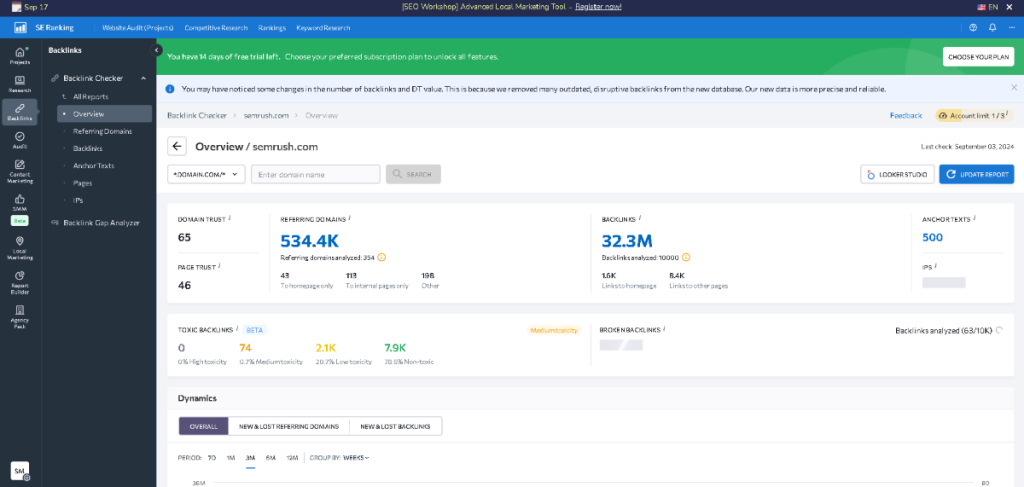The width and height of the screenshot is (1024, 487).
Task: Switch to New & Lost Backlinks tab
Action: coord(396,426)
